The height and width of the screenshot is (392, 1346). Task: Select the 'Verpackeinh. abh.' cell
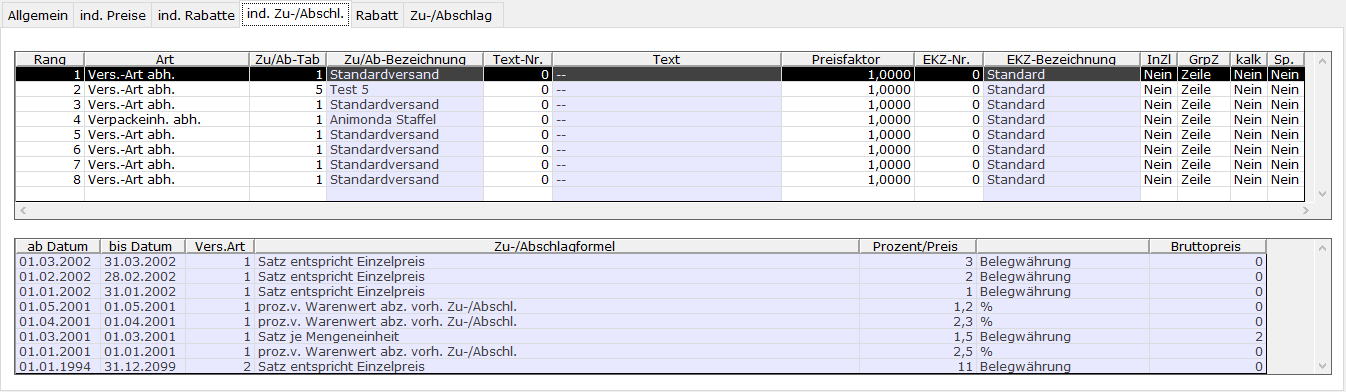click(x=166, y=119)
